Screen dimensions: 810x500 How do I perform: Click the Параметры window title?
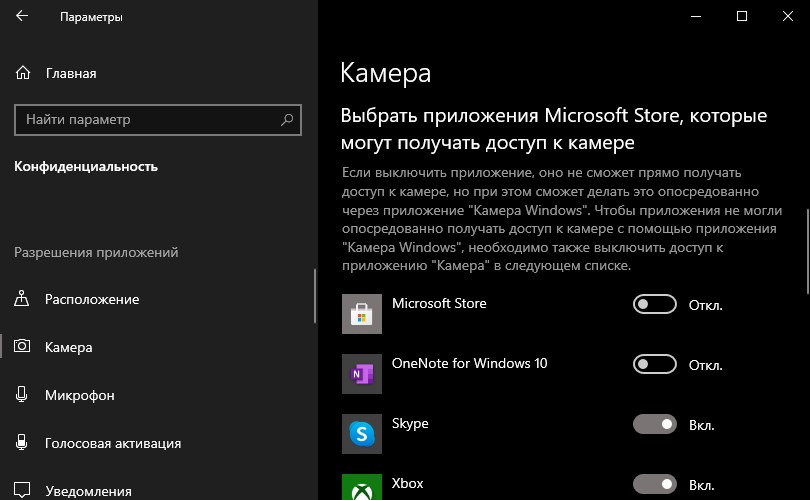click(x=91, y=17)
